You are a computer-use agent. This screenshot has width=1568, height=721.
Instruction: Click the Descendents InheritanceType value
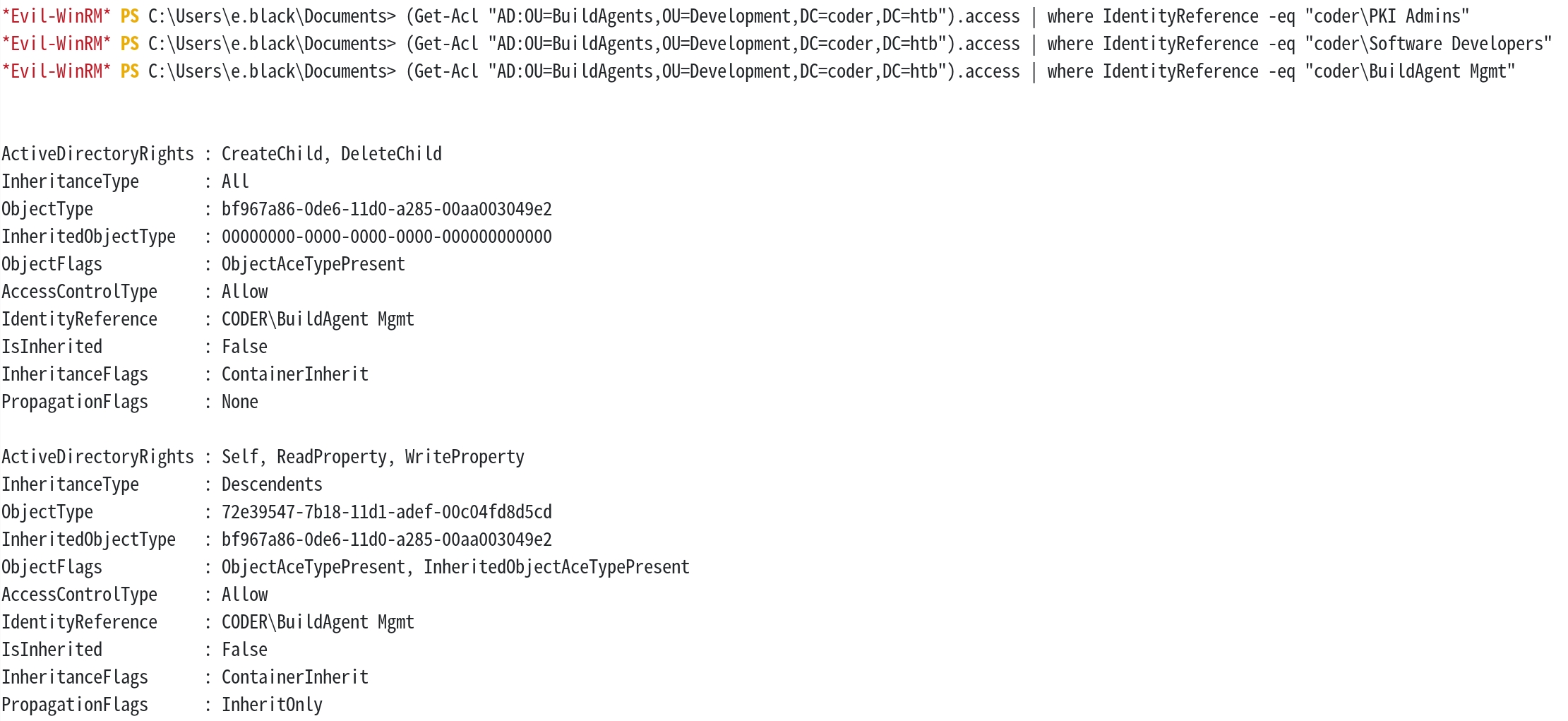click(x=272, y=484)
